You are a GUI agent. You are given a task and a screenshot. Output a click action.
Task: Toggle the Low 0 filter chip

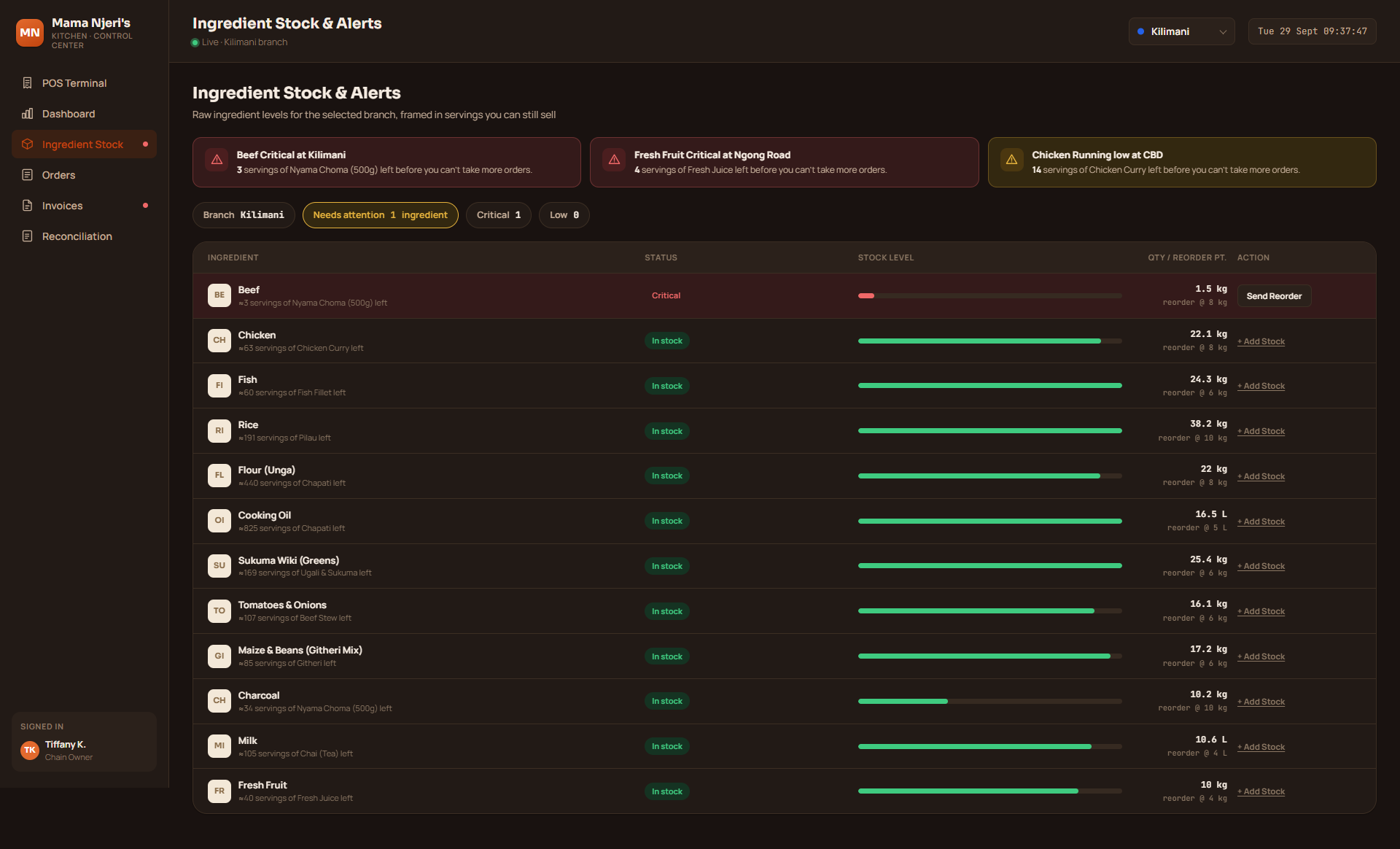[564, 215]
